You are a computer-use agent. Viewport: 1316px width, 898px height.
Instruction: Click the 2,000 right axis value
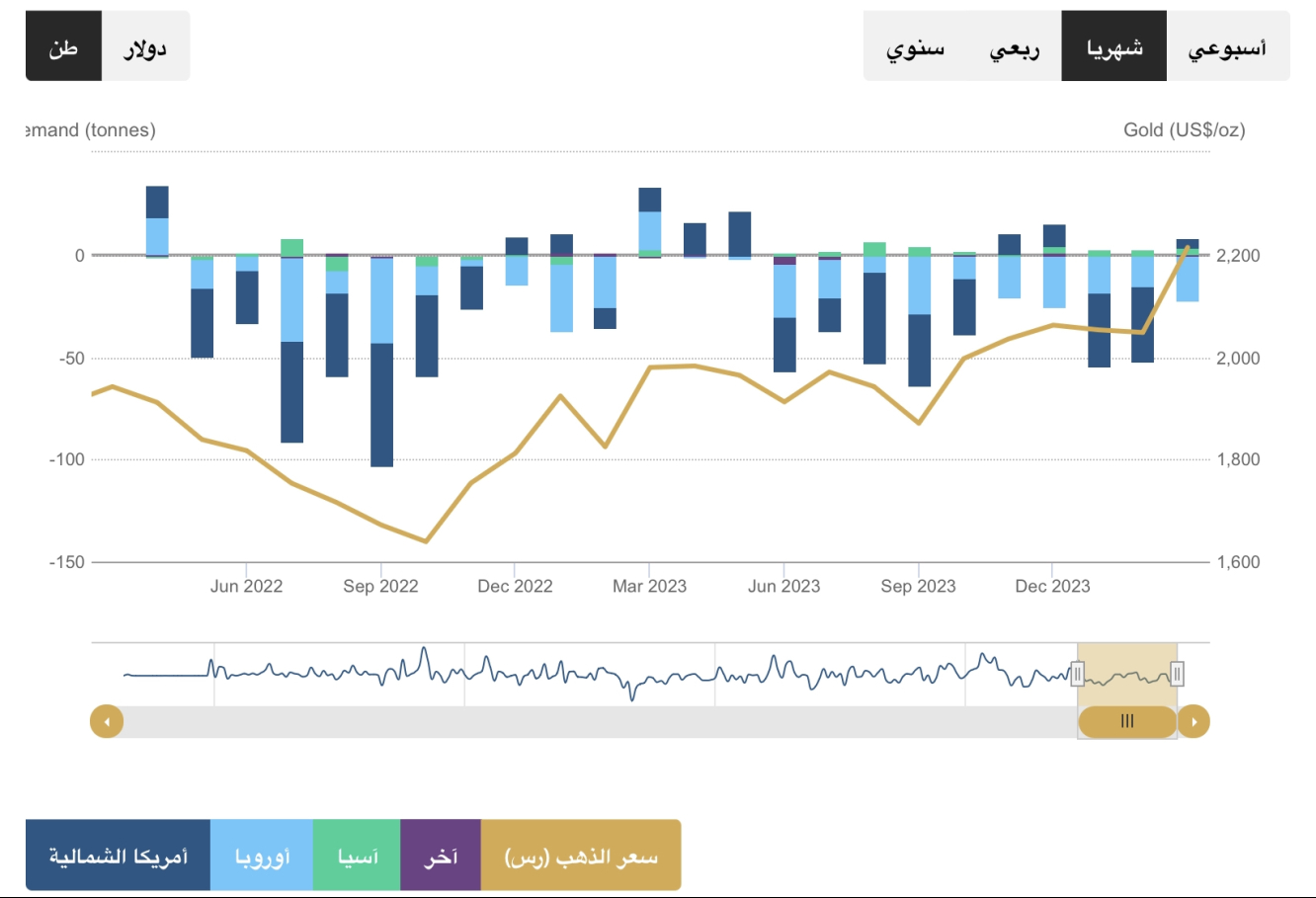1238,358
